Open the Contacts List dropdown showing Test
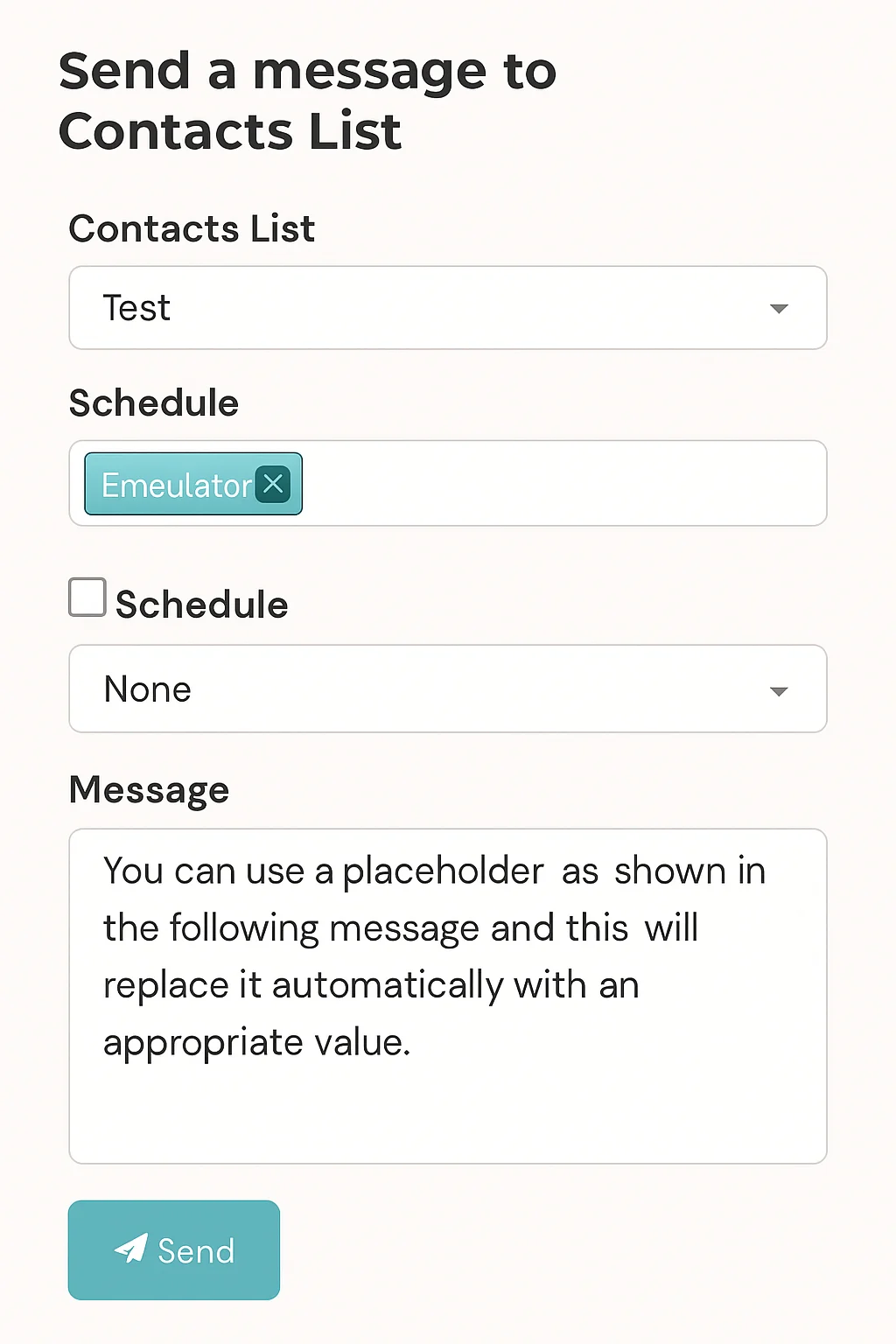 pyautogui.click(x=447, y=308)
